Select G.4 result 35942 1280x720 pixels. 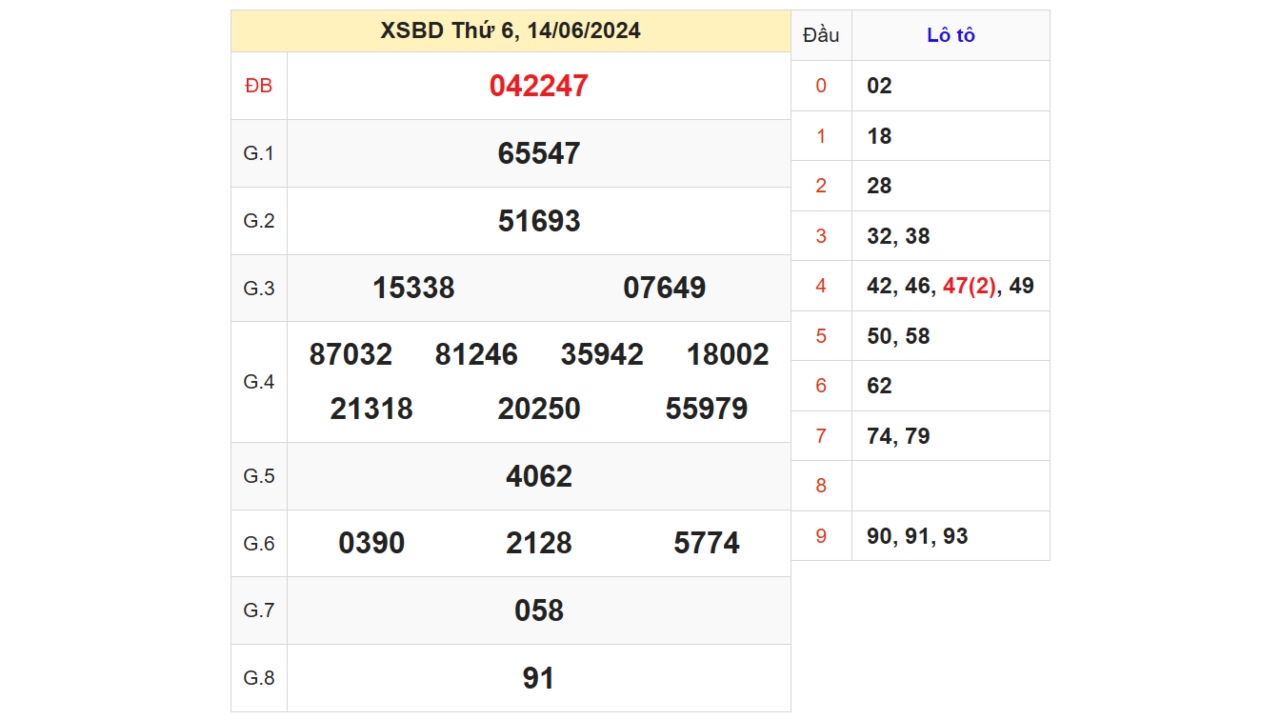(602, 355)
